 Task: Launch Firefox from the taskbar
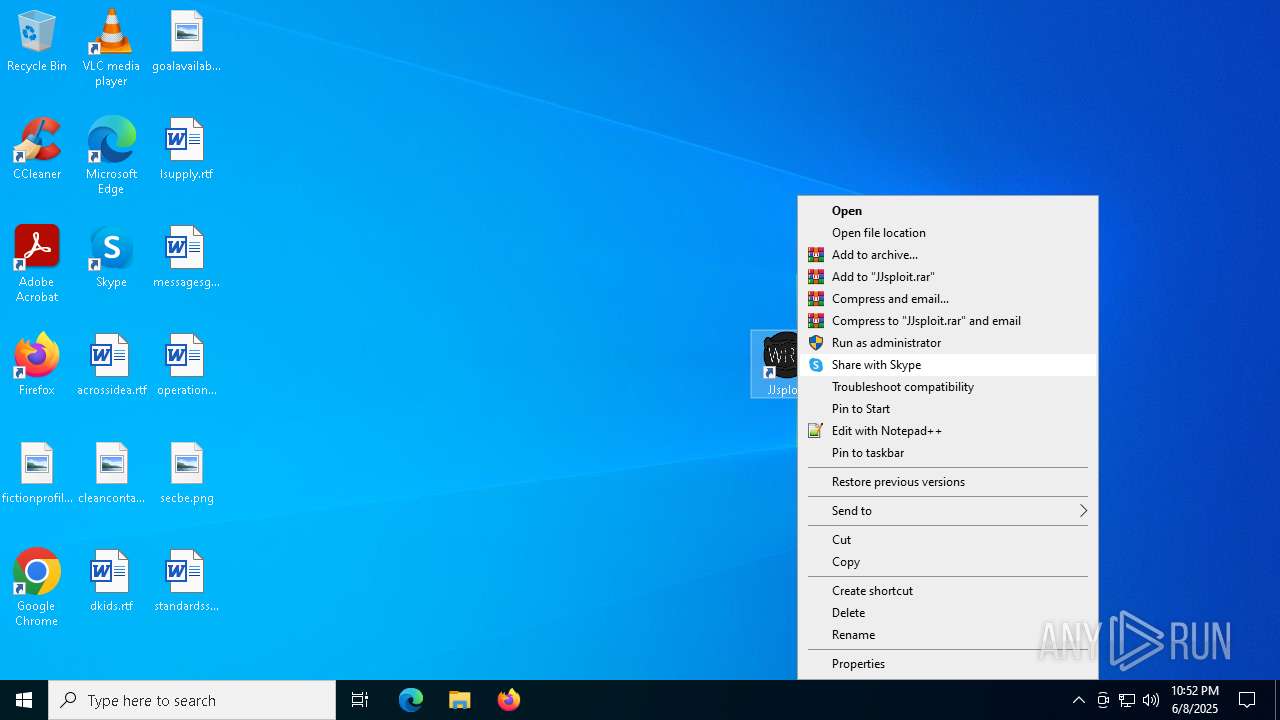[x=508, y=700]
